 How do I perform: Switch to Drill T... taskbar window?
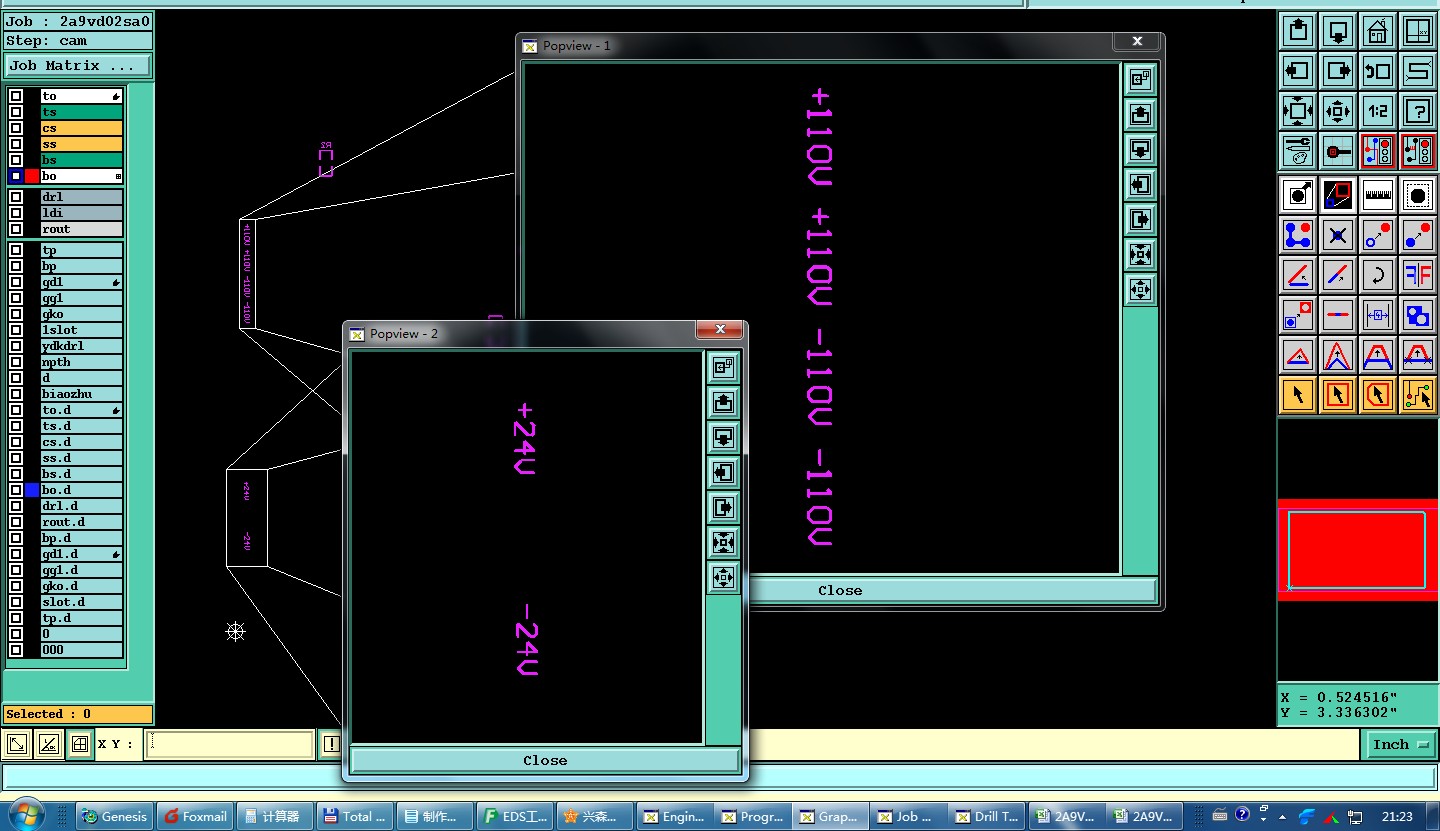click(986, 816)
